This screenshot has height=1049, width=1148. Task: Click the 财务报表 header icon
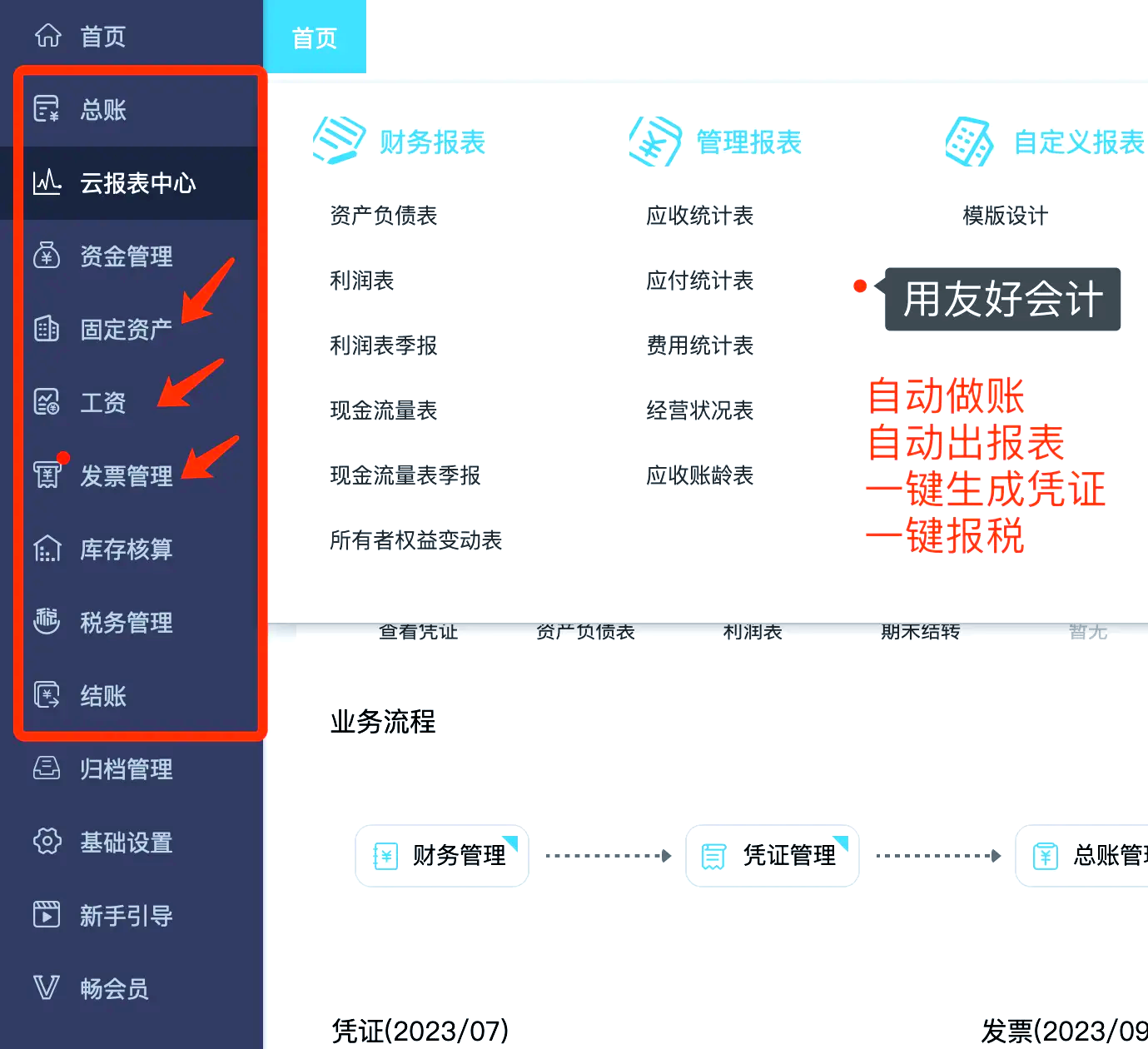point(339,140)
